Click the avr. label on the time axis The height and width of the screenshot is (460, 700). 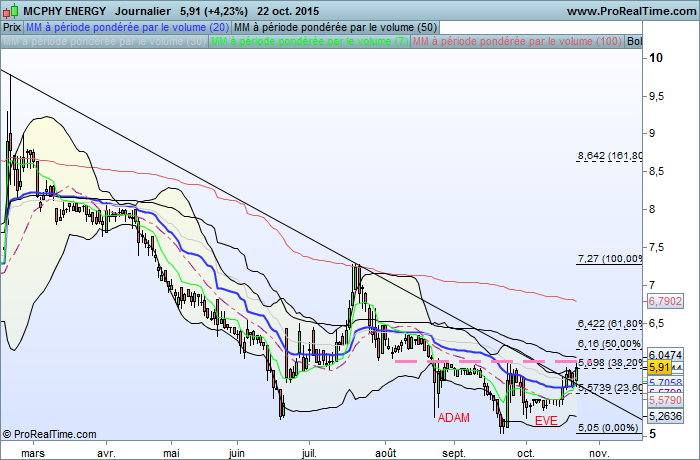tap(106, 453)
